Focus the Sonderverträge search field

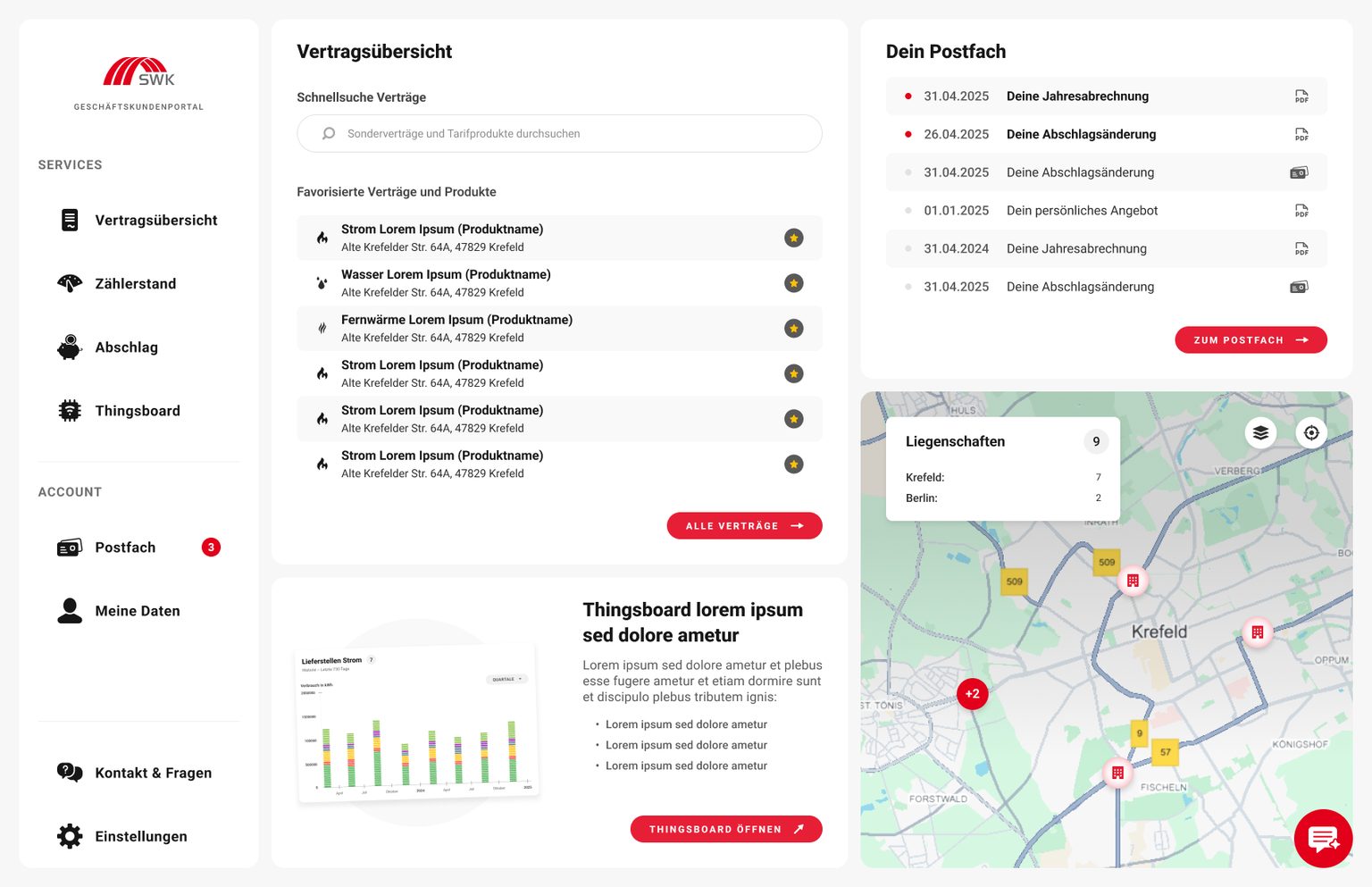559,133
